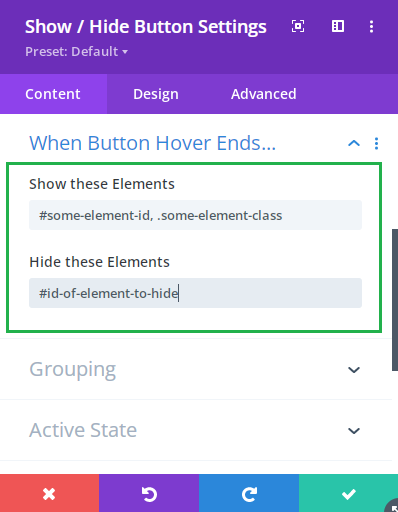The width and height of the screenshot is (398, 512).
Task: Click the expand modal fullscreen icon
Action: (x=298, y=26)
